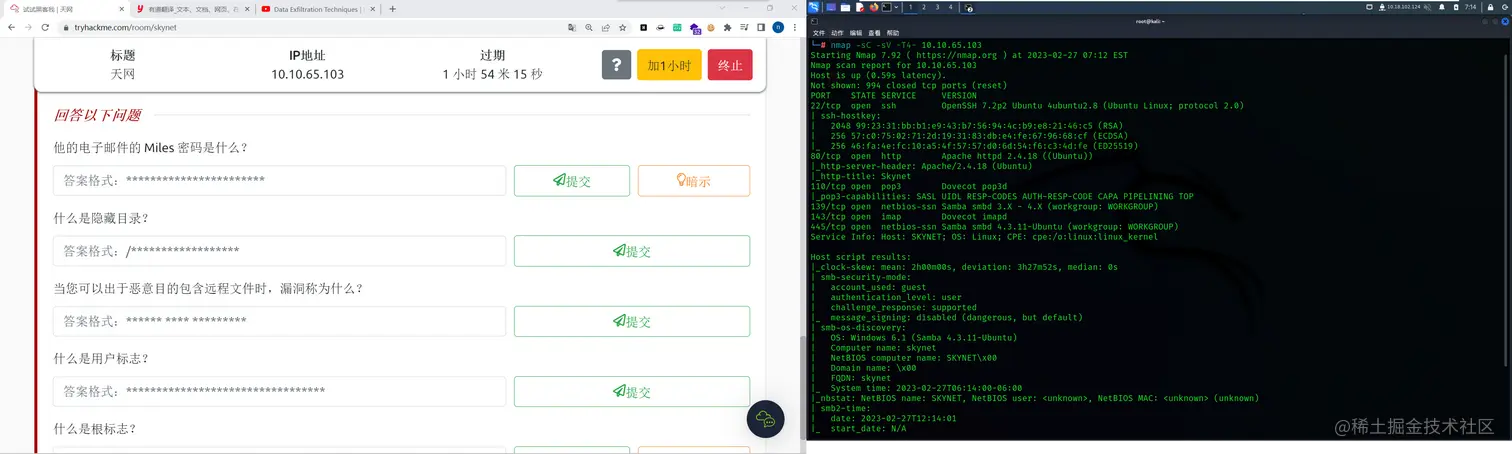Click the 回答以下问题 heading
The height and width of the screenshot is (454, 1512).
pyautogui.click(x=97, y=115)
